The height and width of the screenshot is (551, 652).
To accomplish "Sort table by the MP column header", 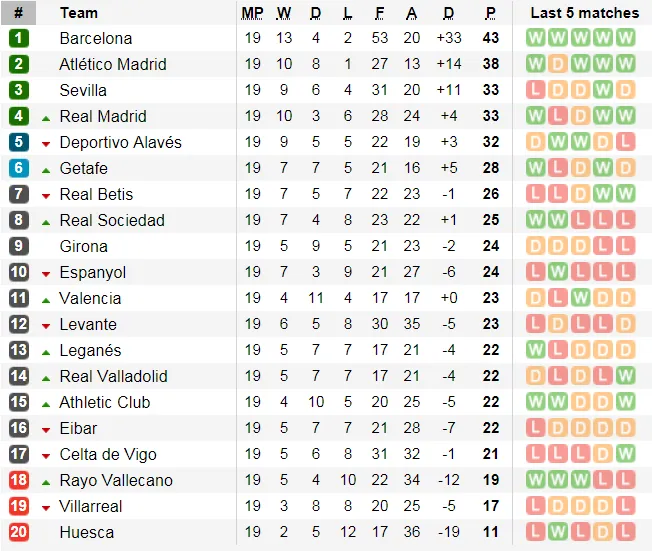I will [252, 13].
